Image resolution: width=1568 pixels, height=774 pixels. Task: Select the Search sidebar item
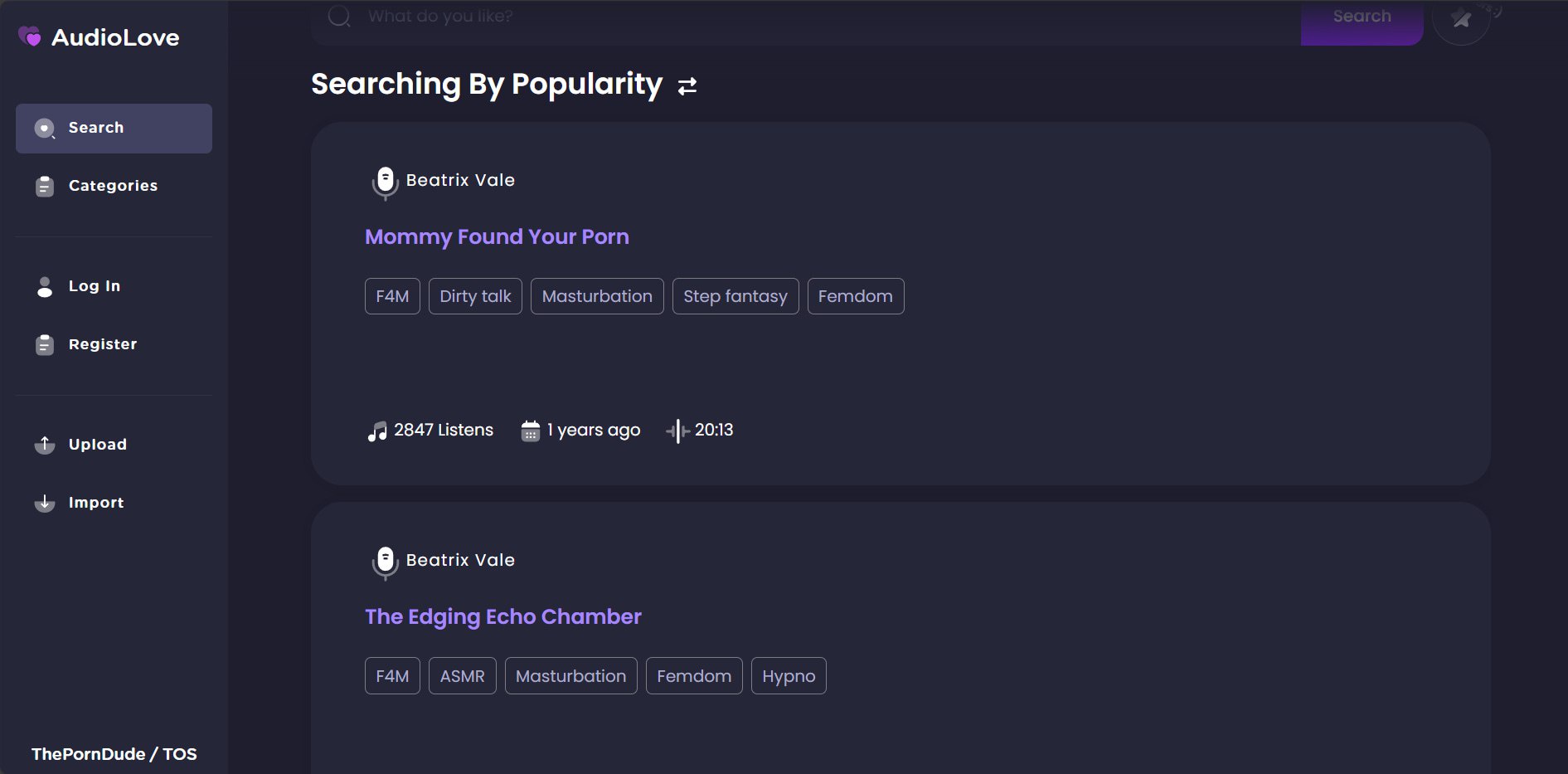coord(114,129)
